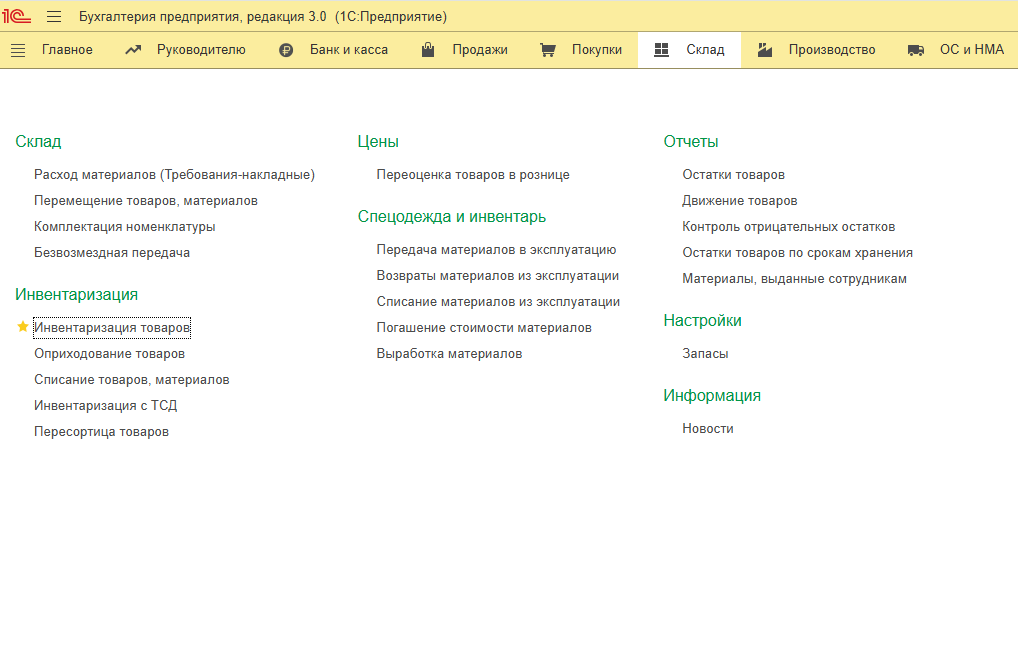Open the hamburger main menu in title bar
This screenshot has width=1018, height=661.
pyautogui.click(x=54, y=17)
